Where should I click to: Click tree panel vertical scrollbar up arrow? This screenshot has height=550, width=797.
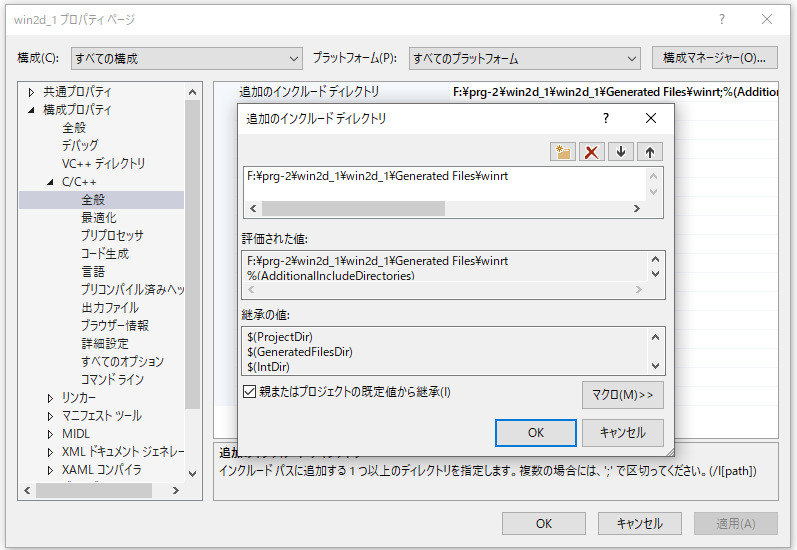pyautogui.click(x=192, y=92)
